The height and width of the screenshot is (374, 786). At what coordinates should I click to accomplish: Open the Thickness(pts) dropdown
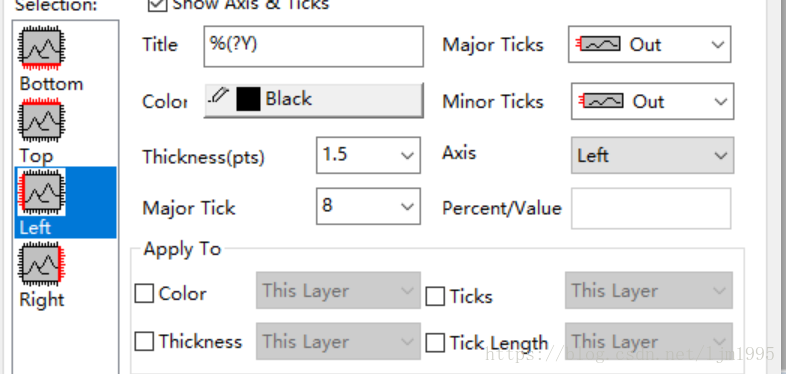pos(368,155)
